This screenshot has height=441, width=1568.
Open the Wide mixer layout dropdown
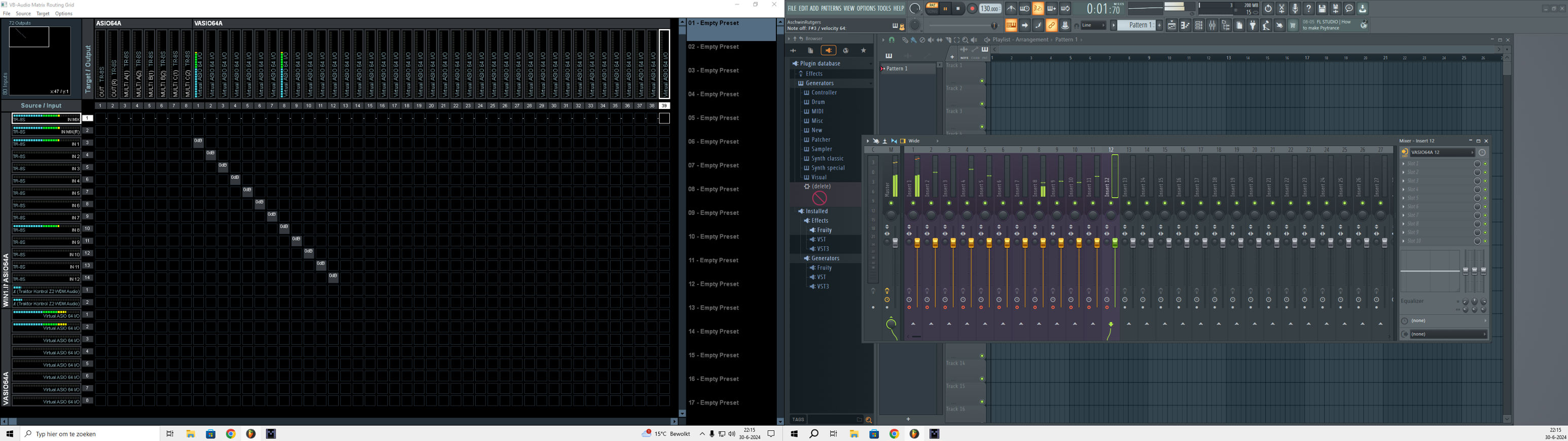tap(924, 140)
